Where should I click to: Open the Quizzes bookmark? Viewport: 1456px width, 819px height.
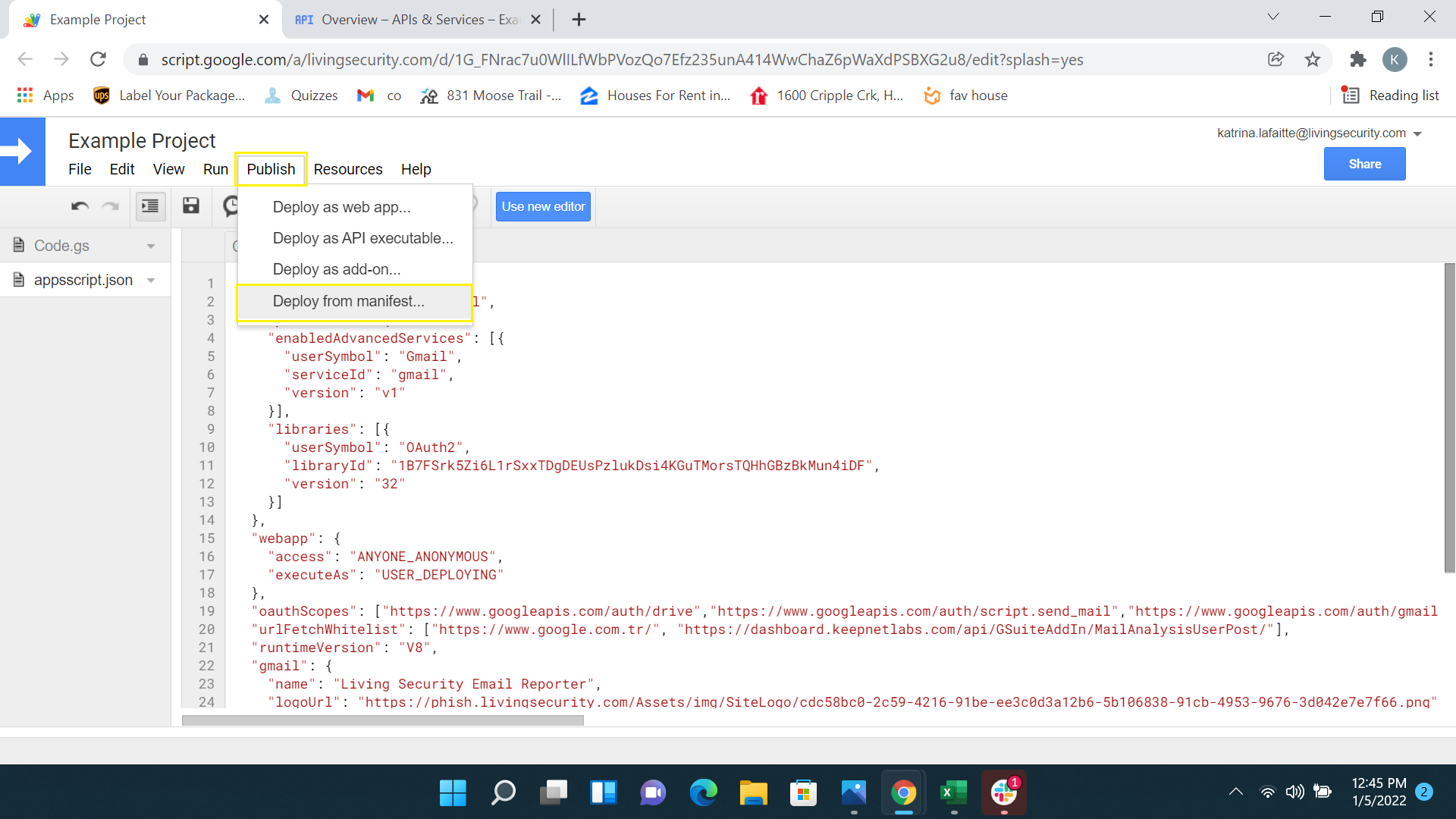(301, 96)
